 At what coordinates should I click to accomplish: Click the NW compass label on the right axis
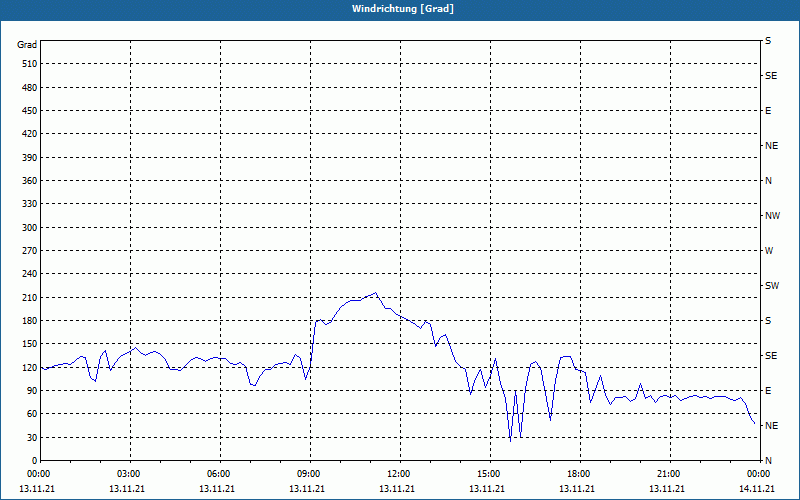tap(772, 216)
